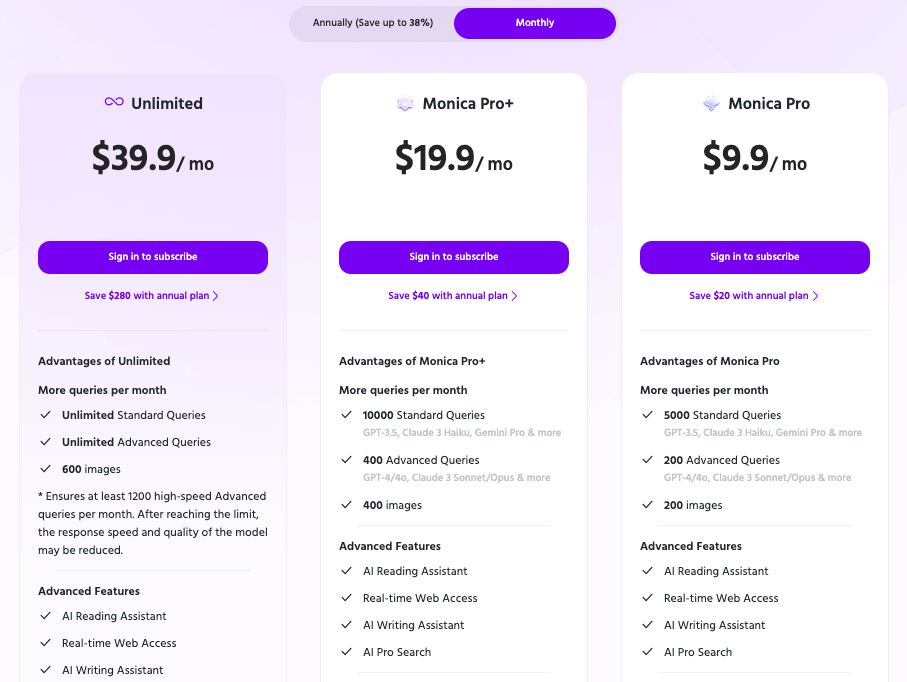Click the Monica Pro logo icon
Viewport: 907px width, 682px height.
tap(711, 104)
